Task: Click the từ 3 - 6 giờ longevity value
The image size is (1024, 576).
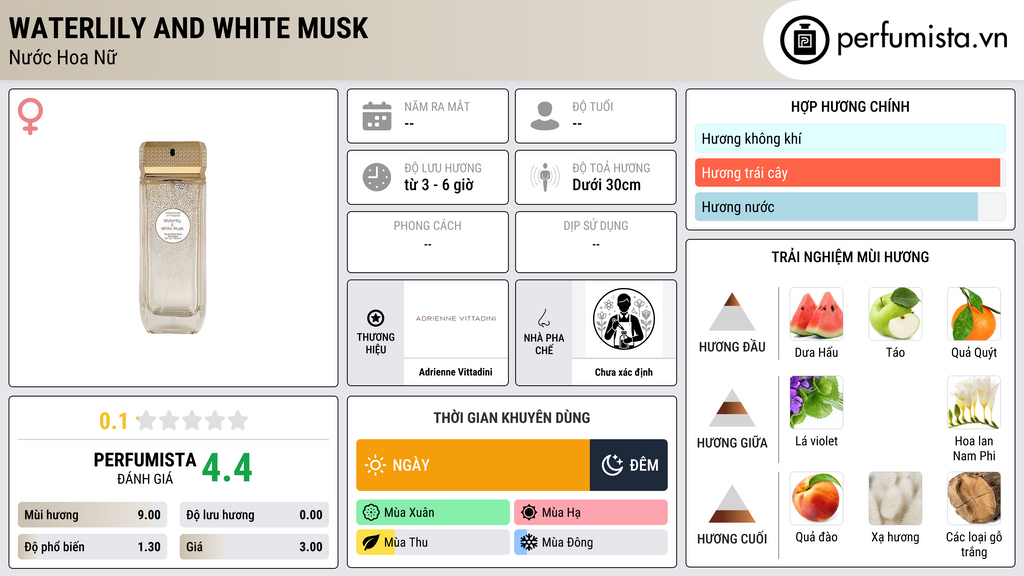Action: [439, 185]
